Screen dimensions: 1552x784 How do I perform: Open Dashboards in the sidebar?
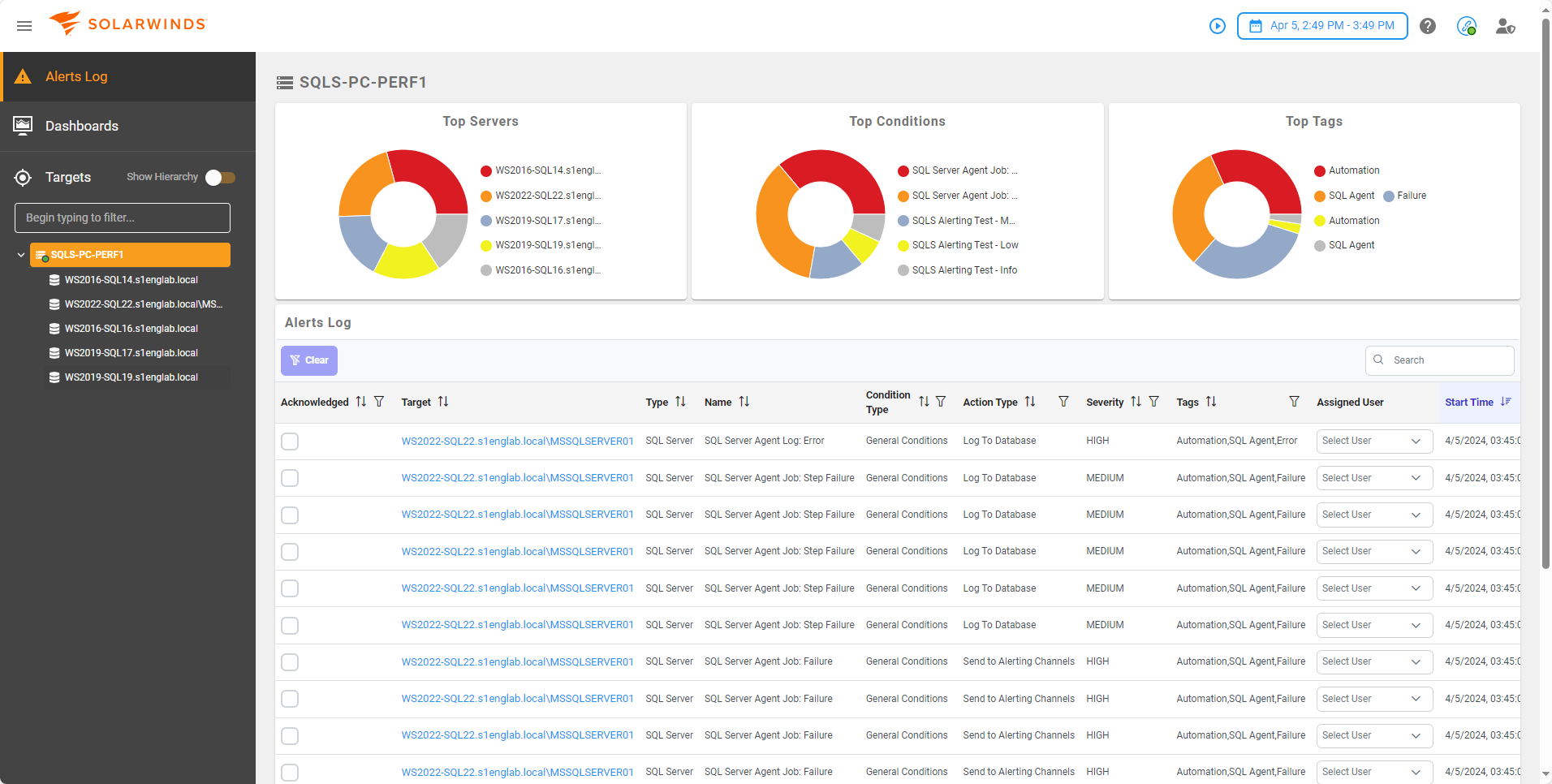[82, 126]
